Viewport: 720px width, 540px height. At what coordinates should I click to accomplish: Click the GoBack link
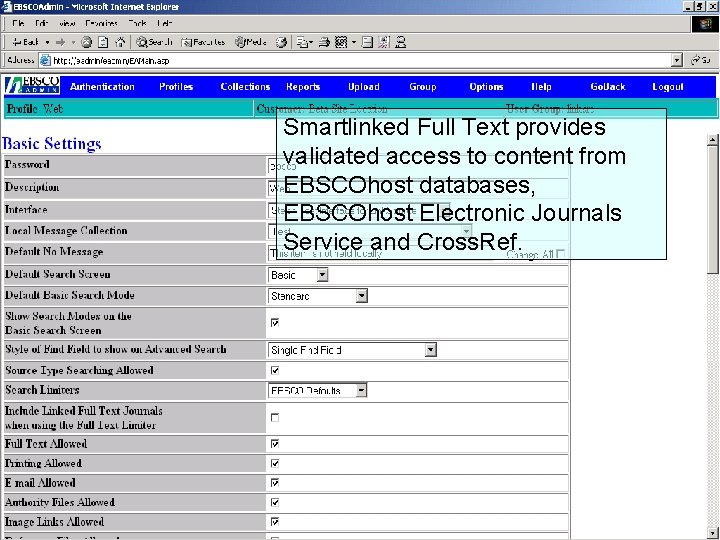[608, 86]
